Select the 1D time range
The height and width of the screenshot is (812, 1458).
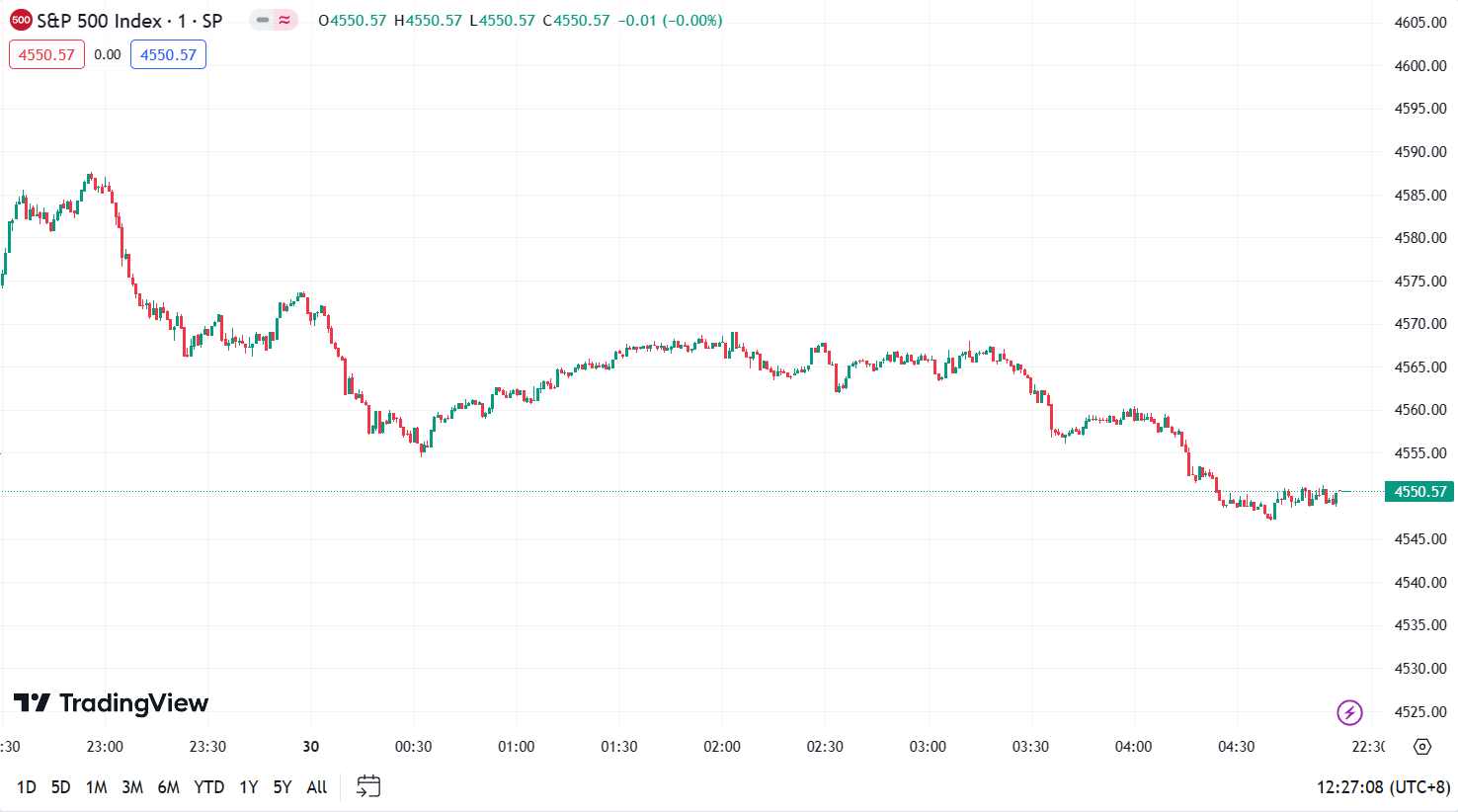[x=27, y=787]
